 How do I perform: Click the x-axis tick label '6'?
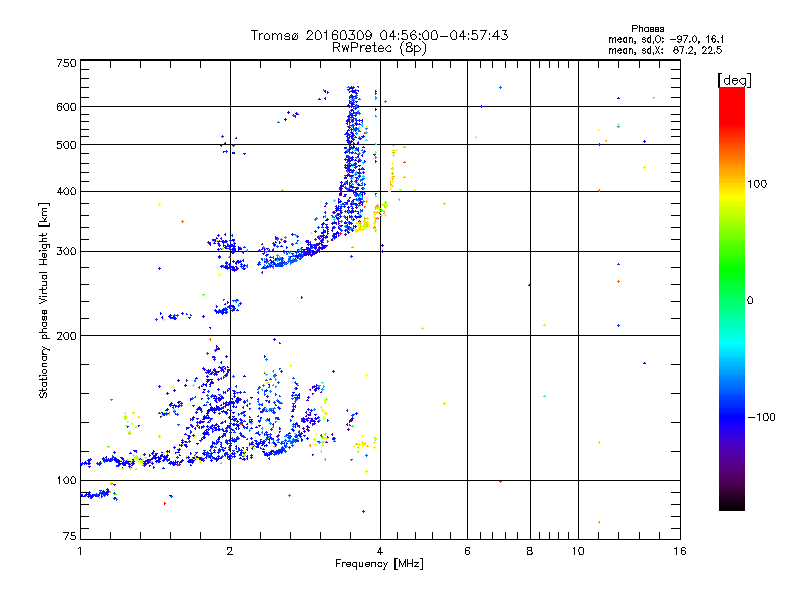click(x=467, y=551)
